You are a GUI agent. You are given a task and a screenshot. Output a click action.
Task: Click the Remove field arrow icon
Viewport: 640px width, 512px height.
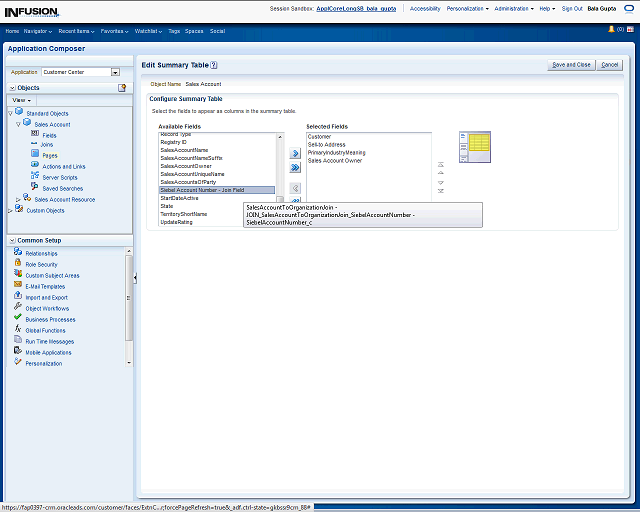pyautogui.click(x=295, y=188)
